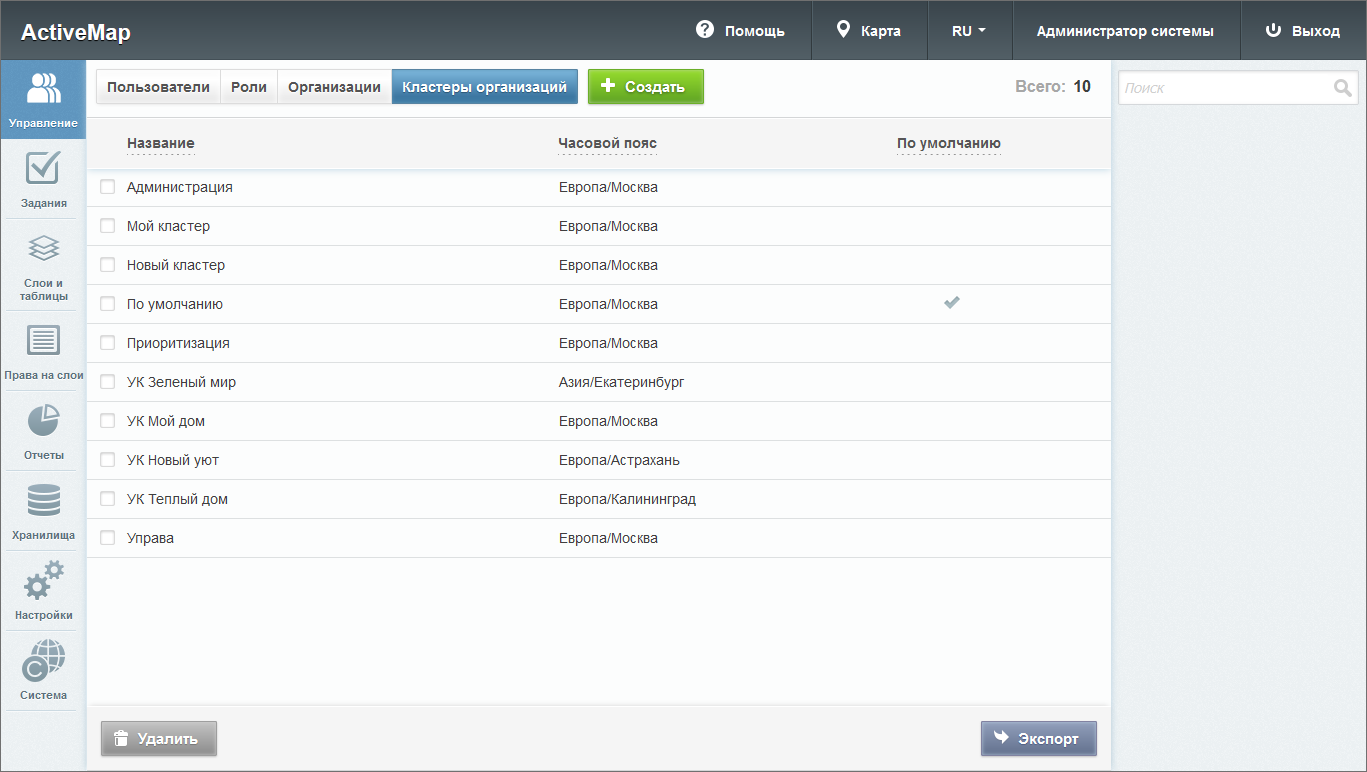Open the Настройки gears icon

coord(43,581)
